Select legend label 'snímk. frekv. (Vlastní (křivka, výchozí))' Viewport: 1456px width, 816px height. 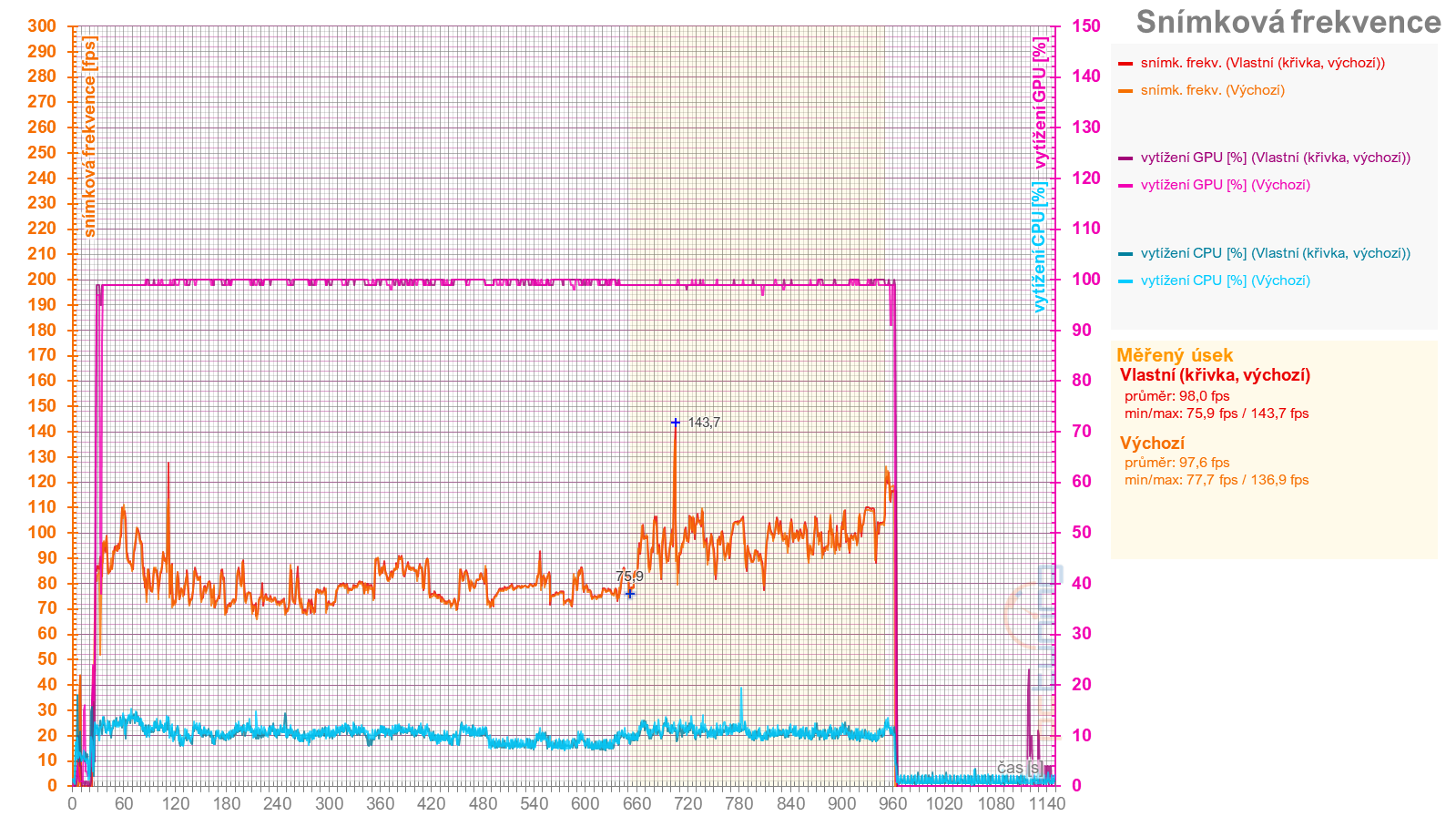[x=1263, y=63]
